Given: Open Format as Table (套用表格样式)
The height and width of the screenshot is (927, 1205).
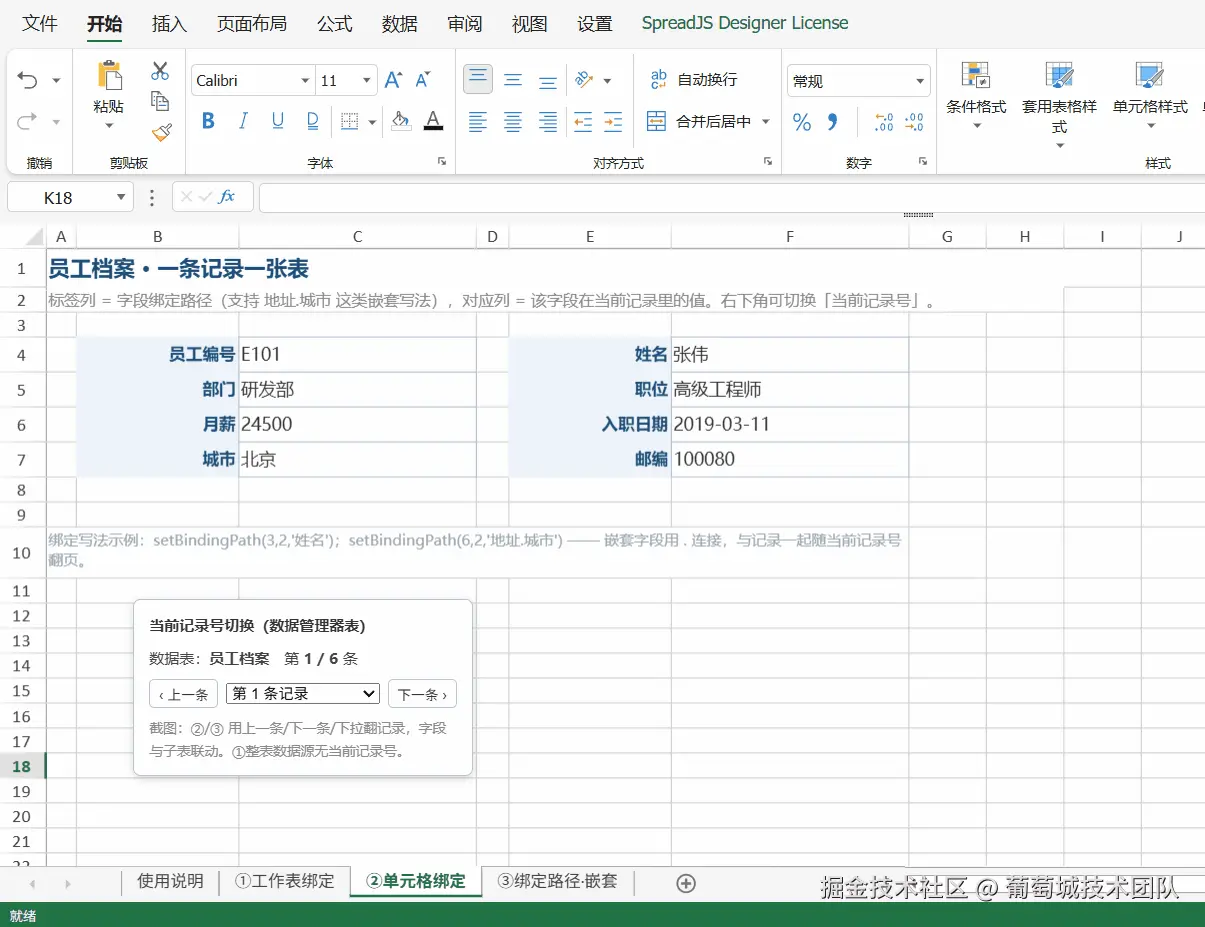Looking at the screenshot, I should click(x=1059, y=104).
